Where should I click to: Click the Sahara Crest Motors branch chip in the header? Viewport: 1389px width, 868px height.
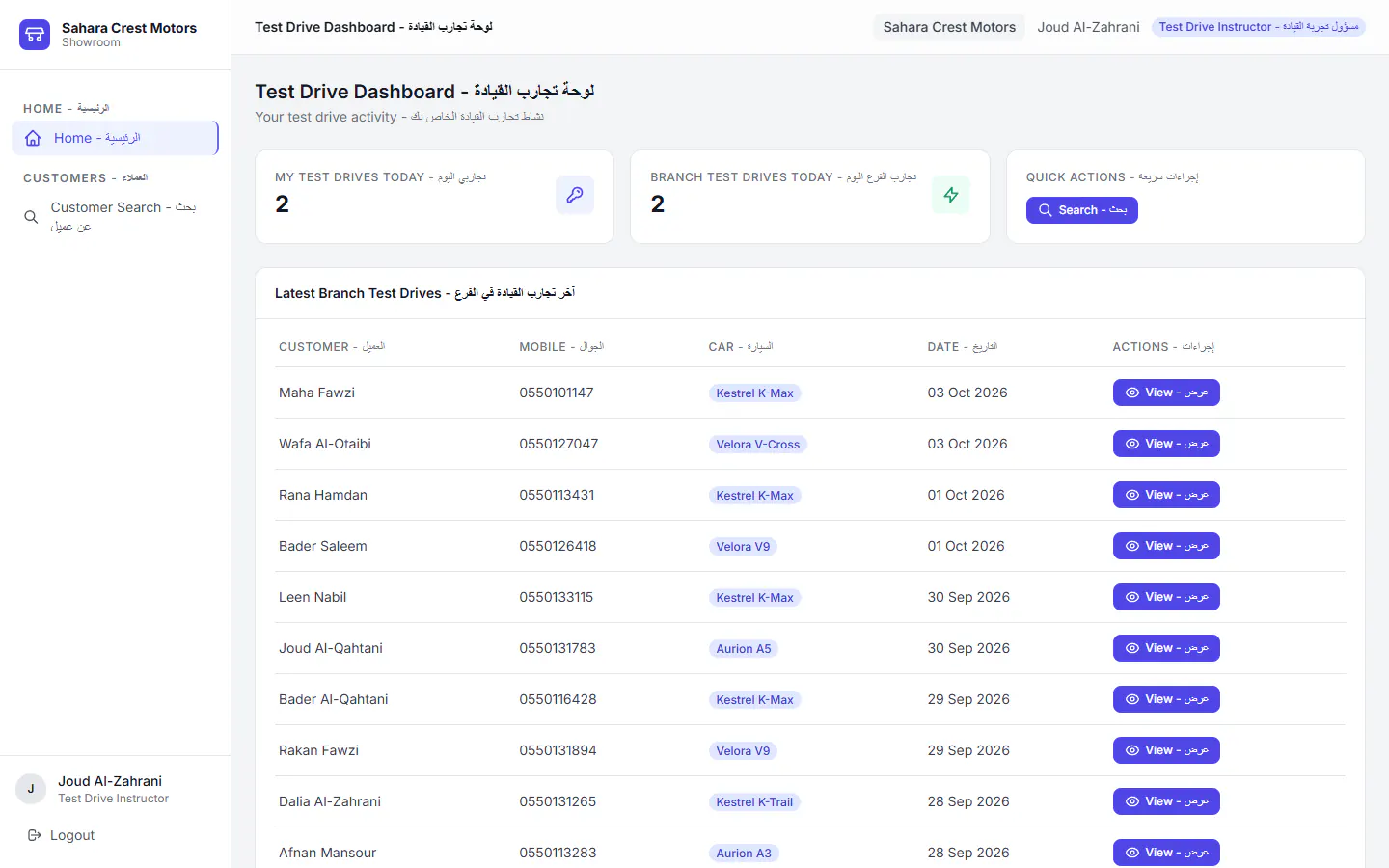coord(949,27)
